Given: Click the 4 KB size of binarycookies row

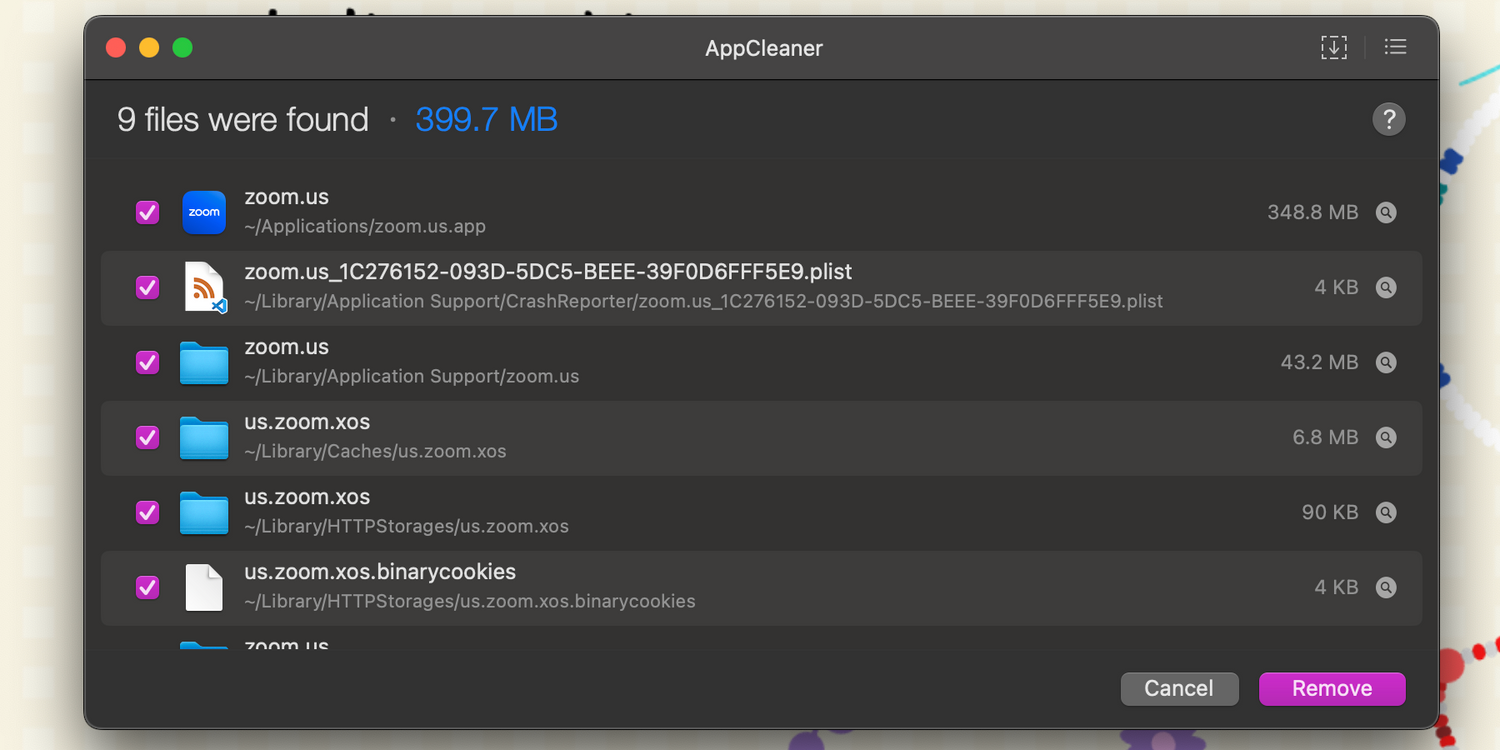Looking at the screenshot, I should point(1336,587).
